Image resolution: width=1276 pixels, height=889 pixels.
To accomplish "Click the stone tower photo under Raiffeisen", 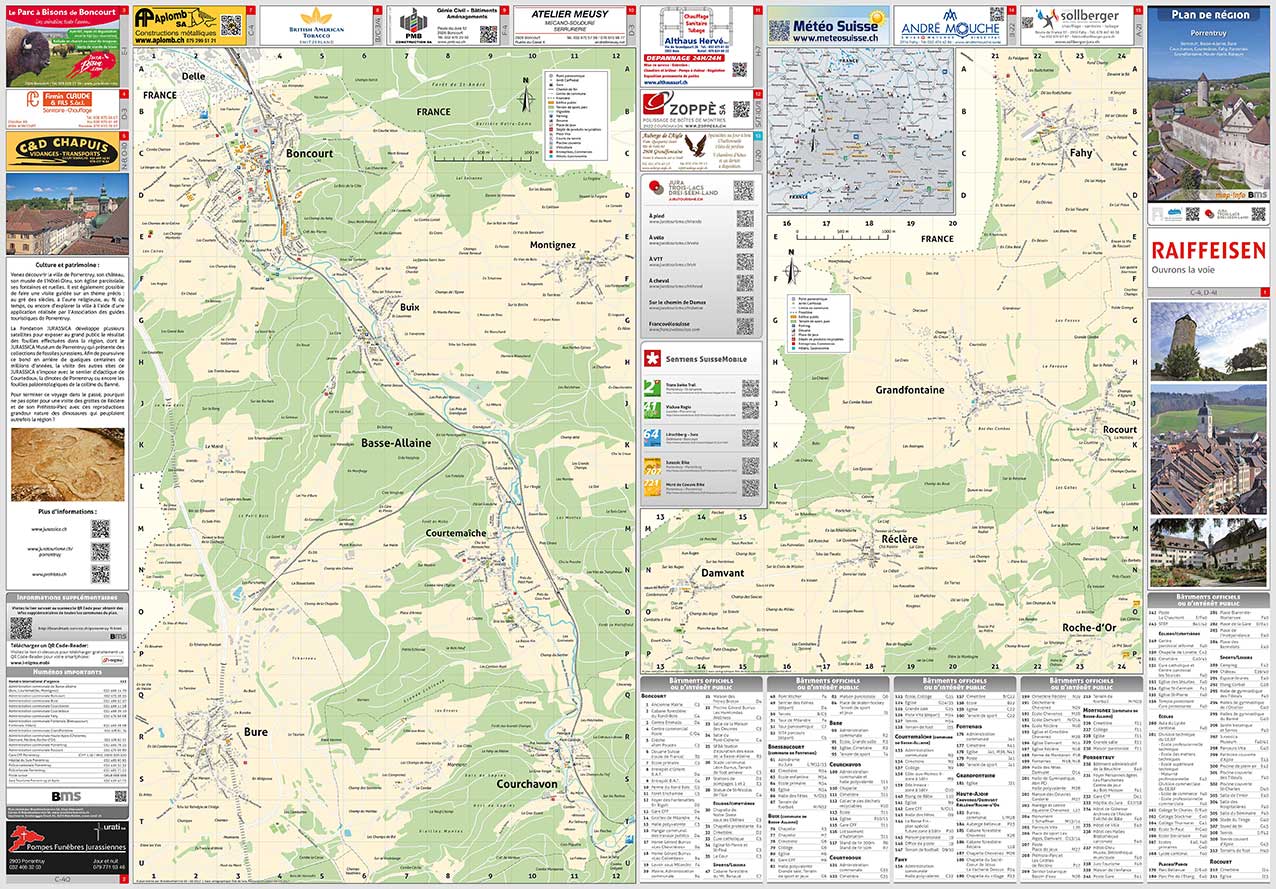I will pyautogui.click(x=1208, y=341).
